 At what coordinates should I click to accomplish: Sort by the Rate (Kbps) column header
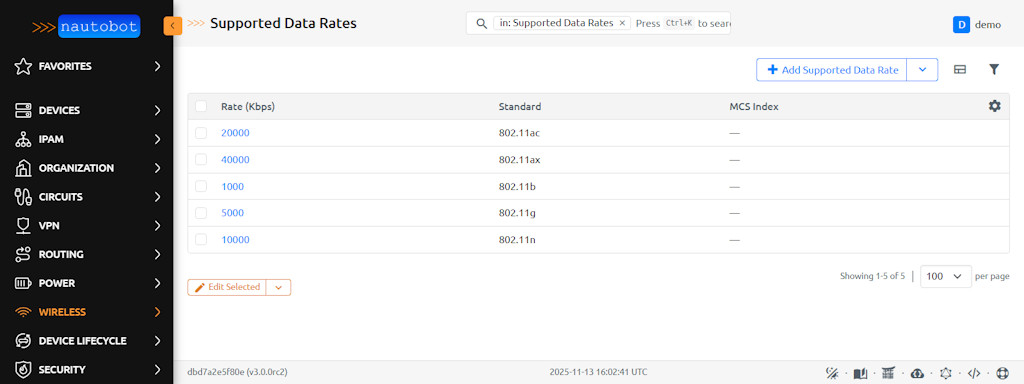248,106
